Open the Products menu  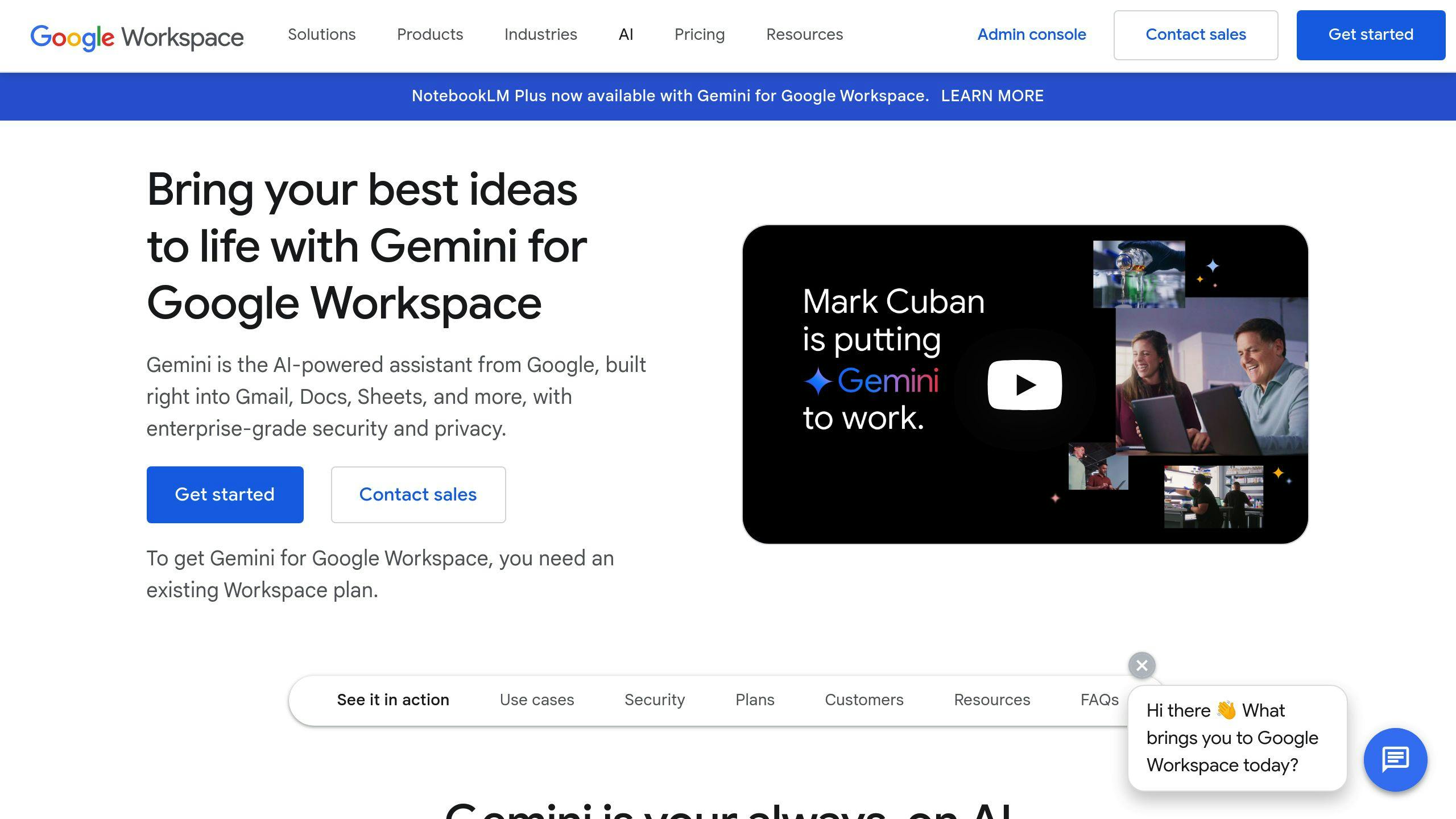[430, 35]
